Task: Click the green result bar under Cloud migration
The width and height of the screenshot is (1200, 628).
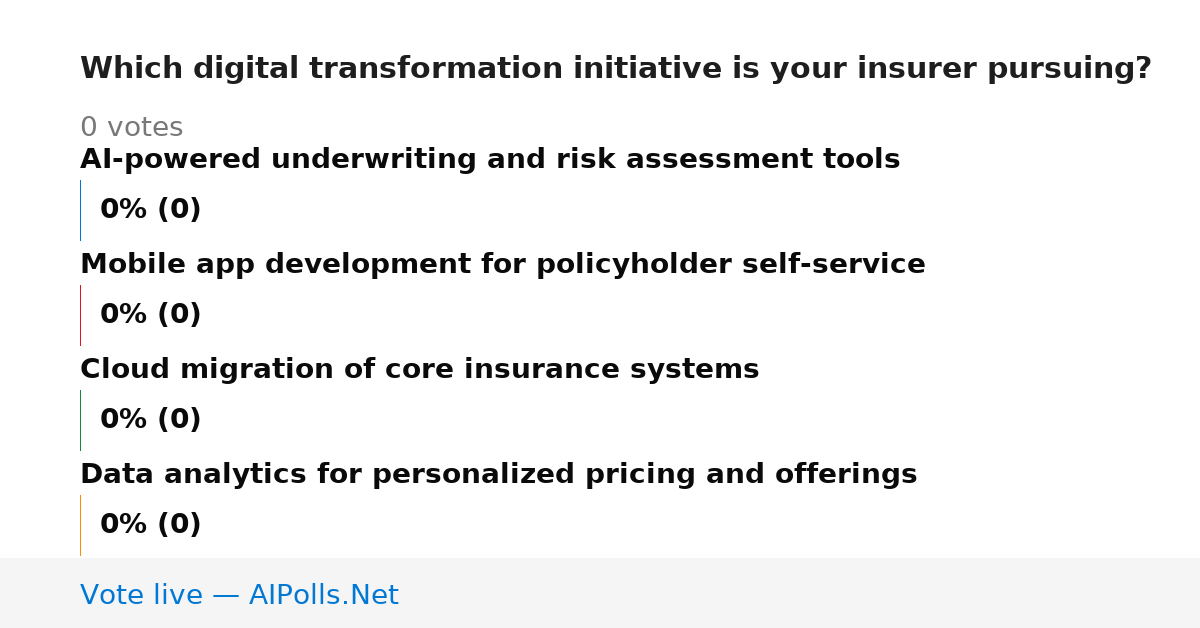Action: point(80,420)
